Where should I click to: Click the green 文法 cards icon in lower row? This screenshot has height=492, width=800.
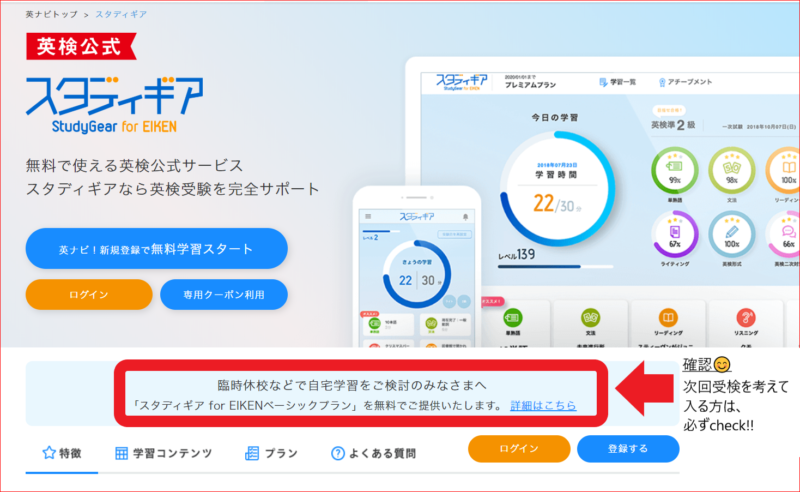590,318
